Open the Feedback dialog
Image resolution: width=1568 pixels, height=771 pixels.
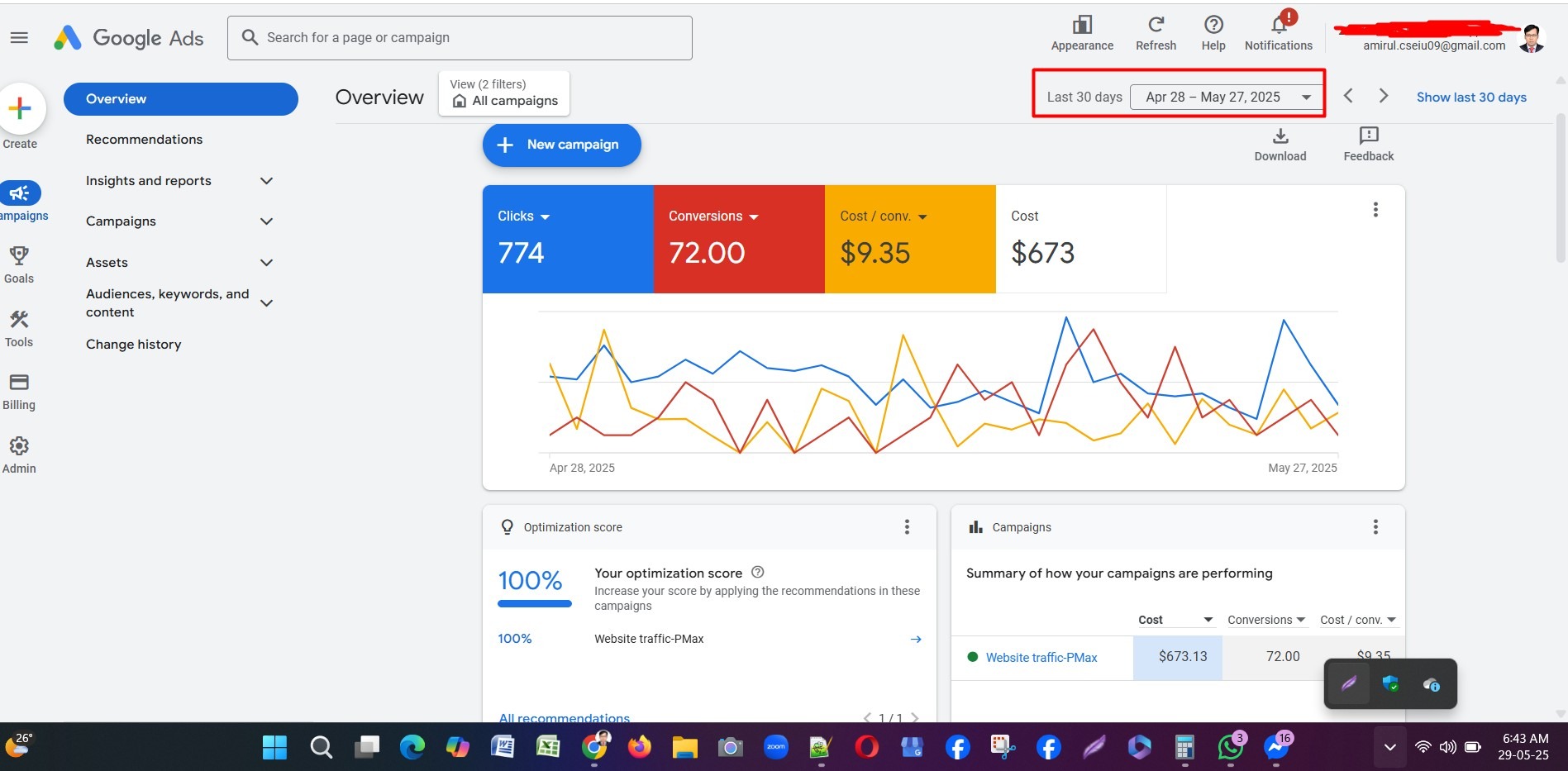1368,145
